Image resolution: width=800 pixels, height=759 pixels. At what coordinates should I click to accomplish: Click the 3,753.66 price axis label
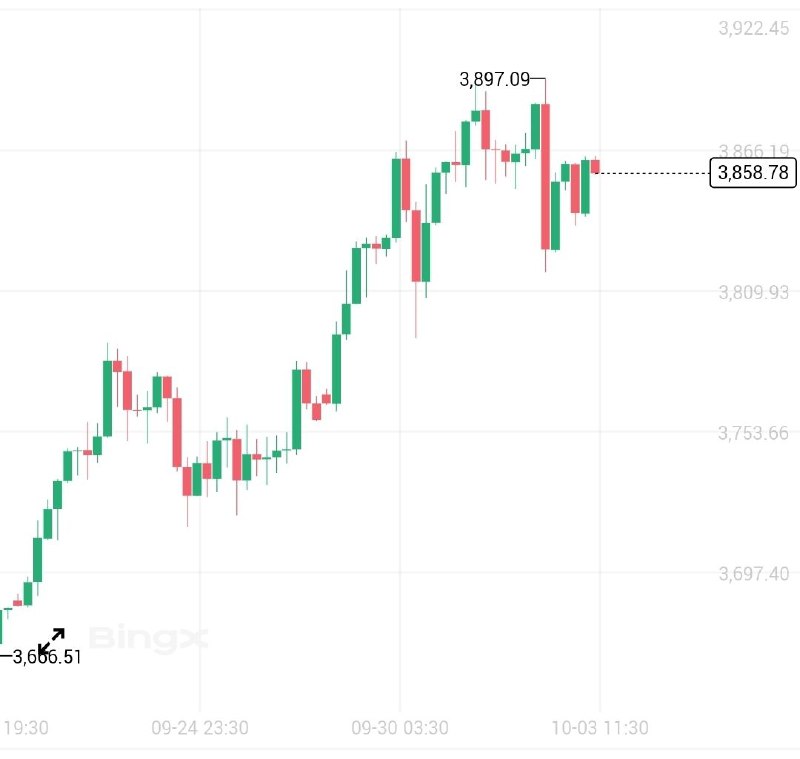pyautogui.click(x=753, y=432)
